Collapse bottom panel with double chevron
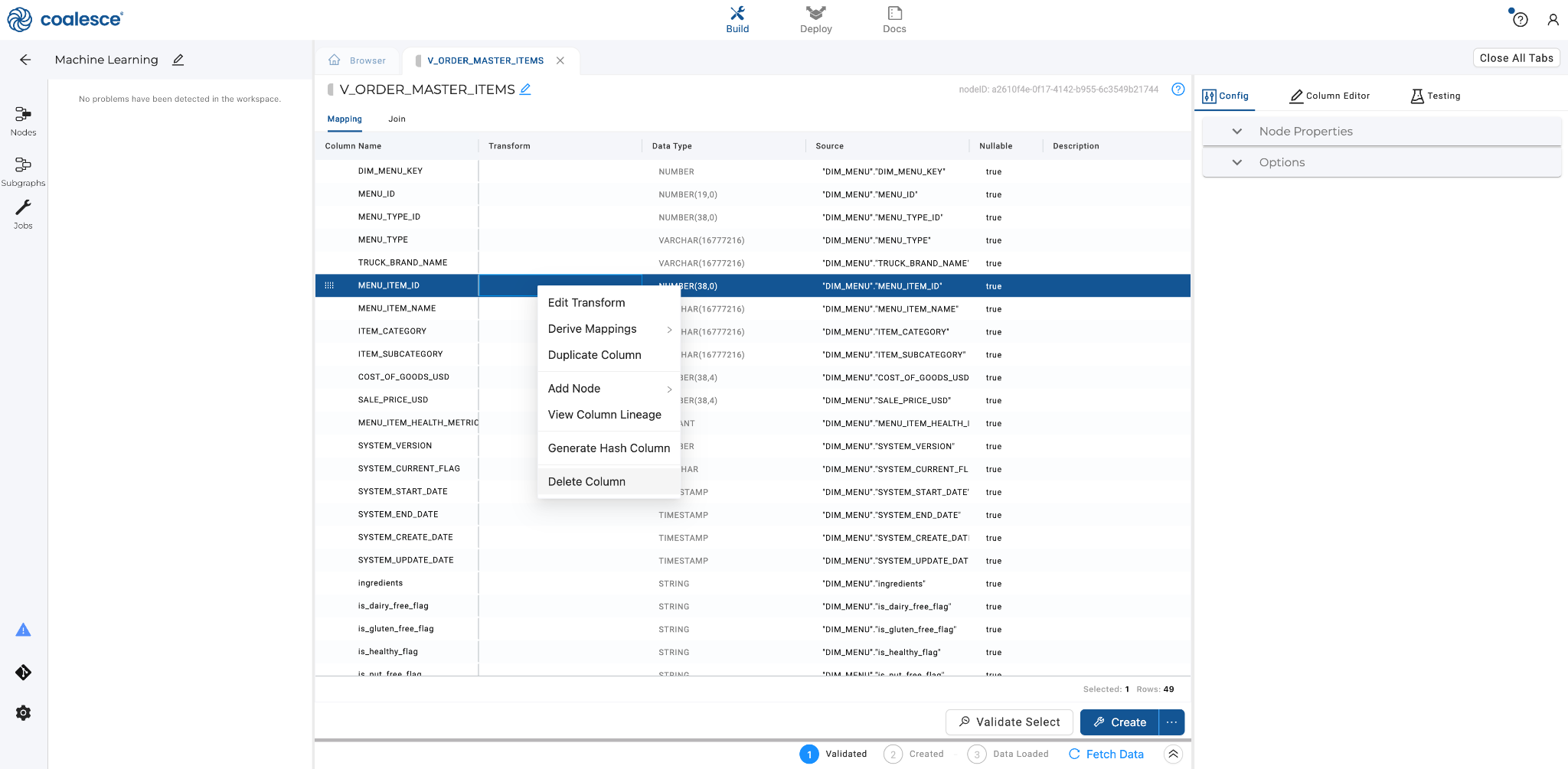Screen dimensions: 1568x769 (x=1173, y=754)
